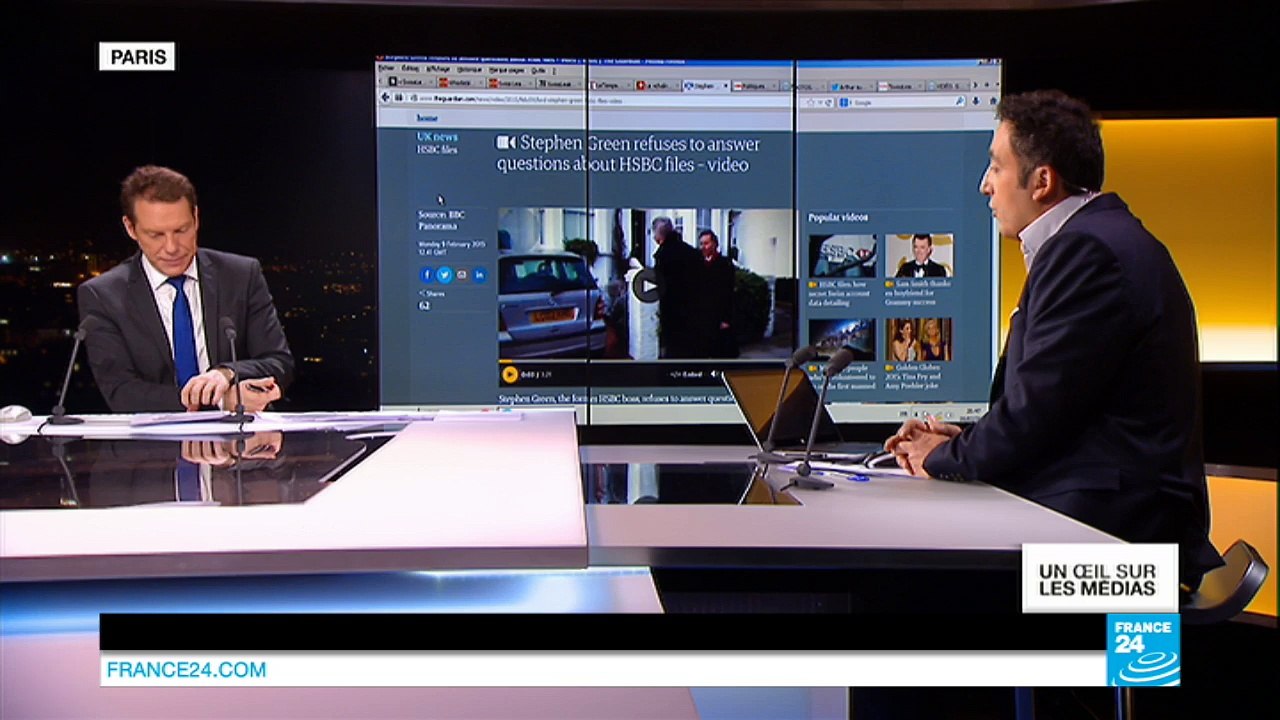Screen dimensions: 1280x720
Task: Share the article via the Twitter icon
Action: (x=444, y=274)
